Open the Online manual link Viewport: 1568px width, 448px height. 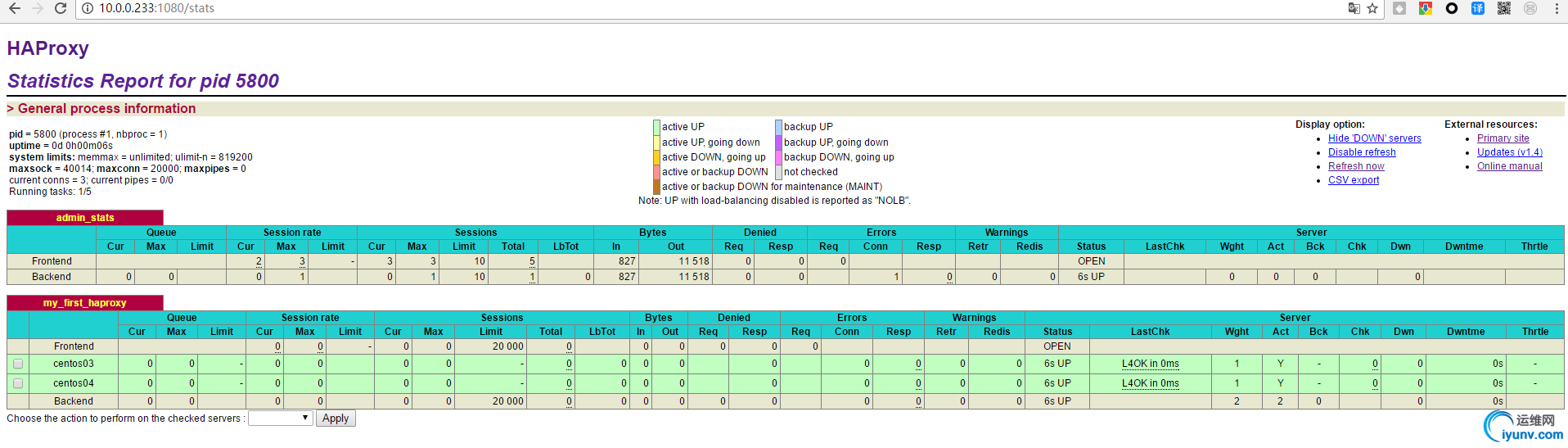coord(1509,166)
